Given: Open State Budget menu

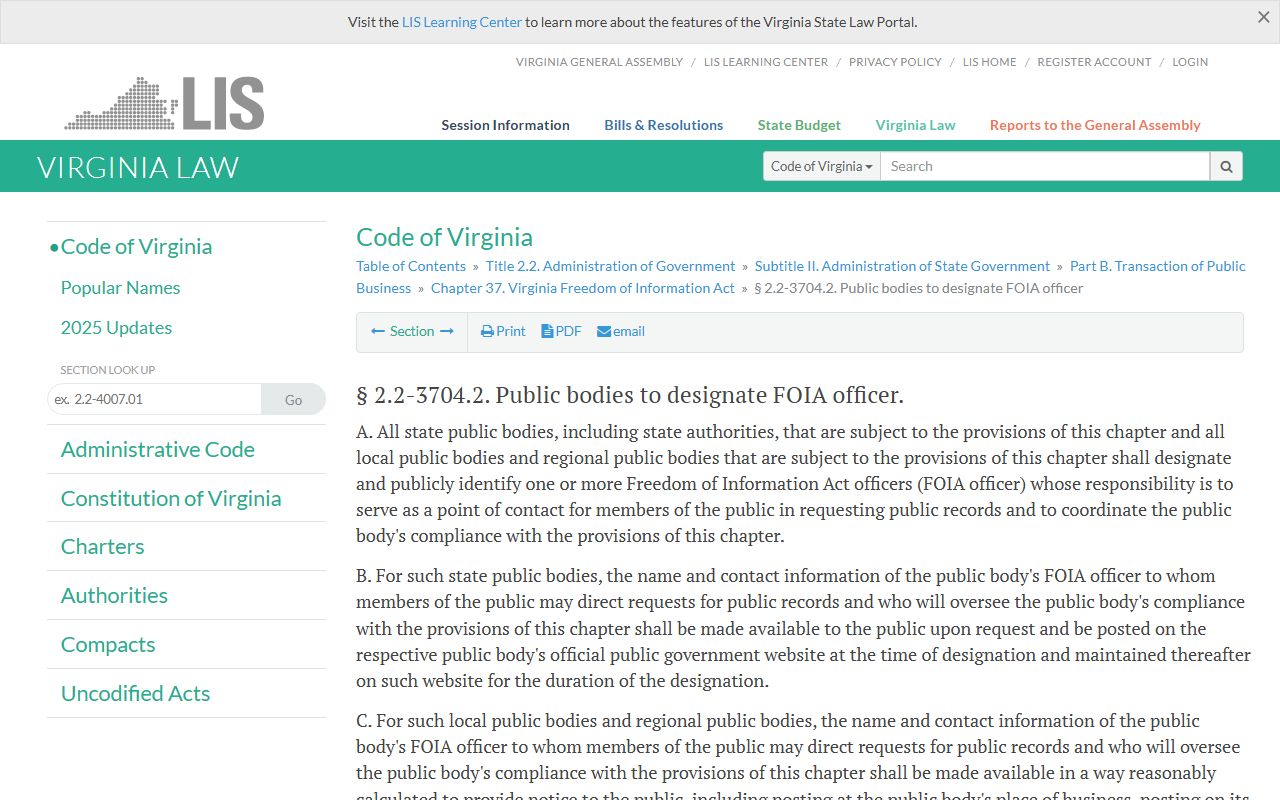Looking at the screenshot, I should [799, 125].
